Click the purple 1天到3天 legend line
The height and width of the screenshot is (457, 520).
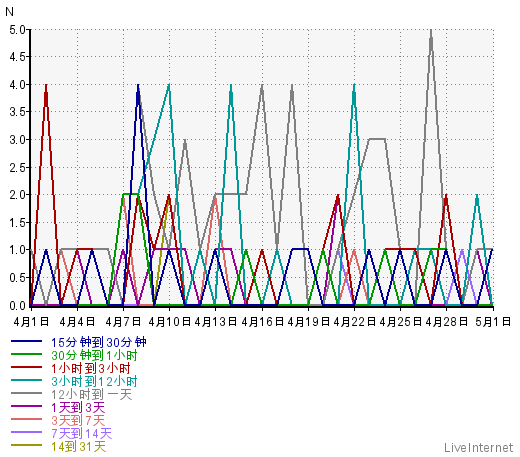coord(26,406)
